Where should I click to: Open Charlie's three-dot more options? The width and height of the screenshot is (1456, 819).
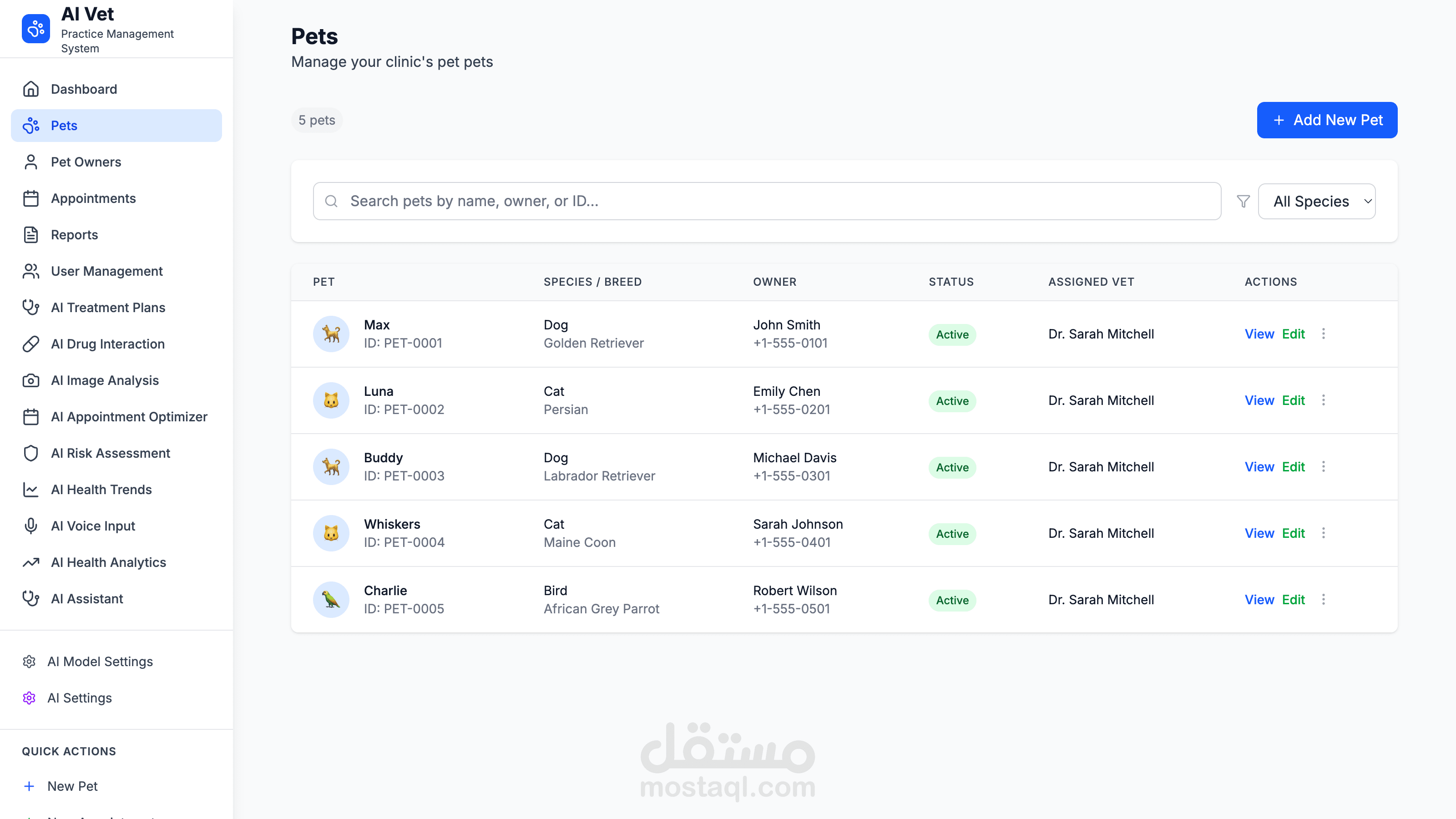pyautogui.click(x=1323, y=599)
